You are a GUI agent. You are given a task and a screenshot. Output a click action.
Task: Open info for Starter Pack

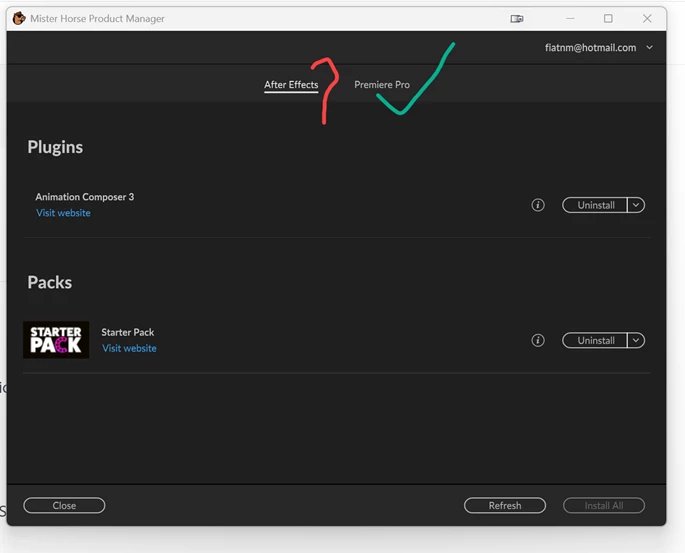pyautogui.click(x=538, y=340)
